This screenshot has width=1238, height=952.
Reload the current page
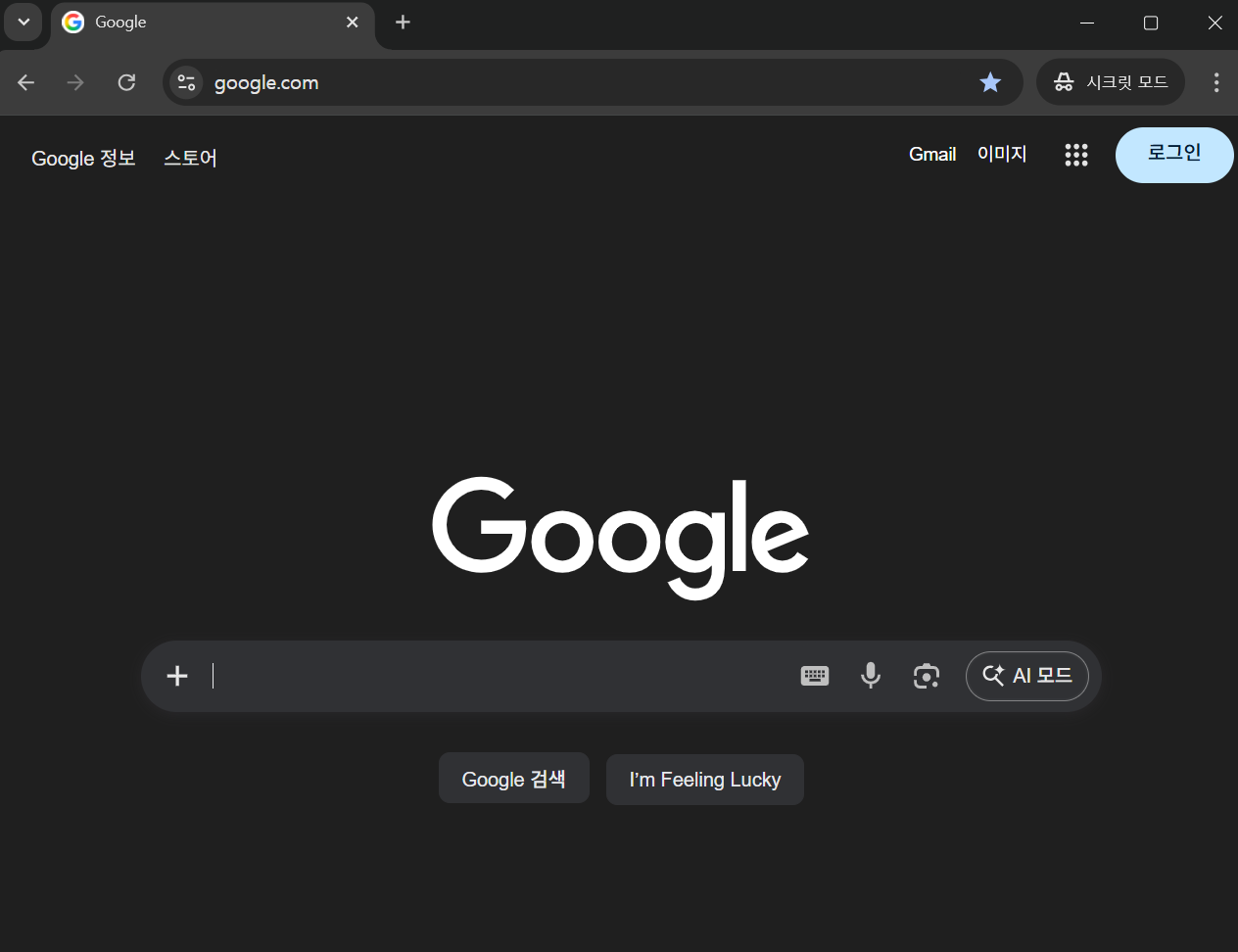(x=126, y=82)
